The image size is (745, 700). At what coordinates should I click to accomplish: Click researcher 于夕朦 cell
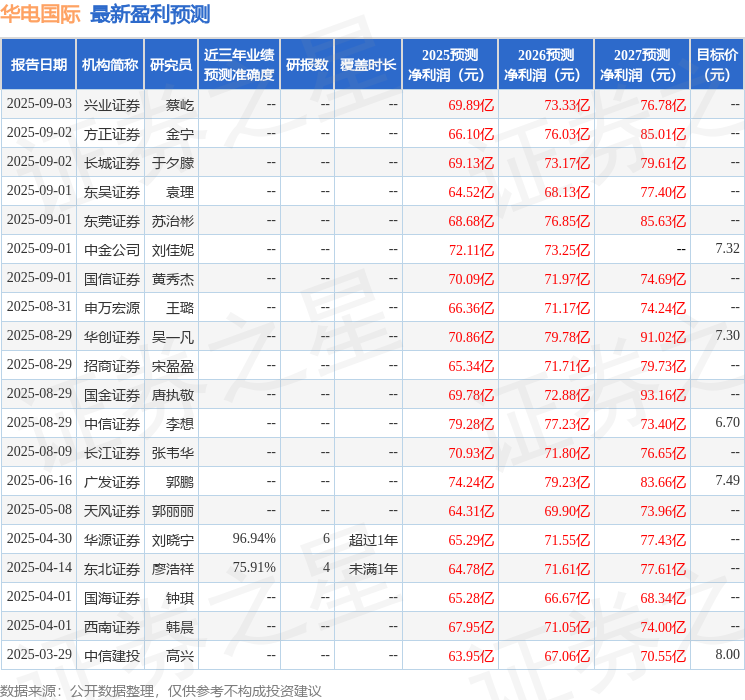173,163
